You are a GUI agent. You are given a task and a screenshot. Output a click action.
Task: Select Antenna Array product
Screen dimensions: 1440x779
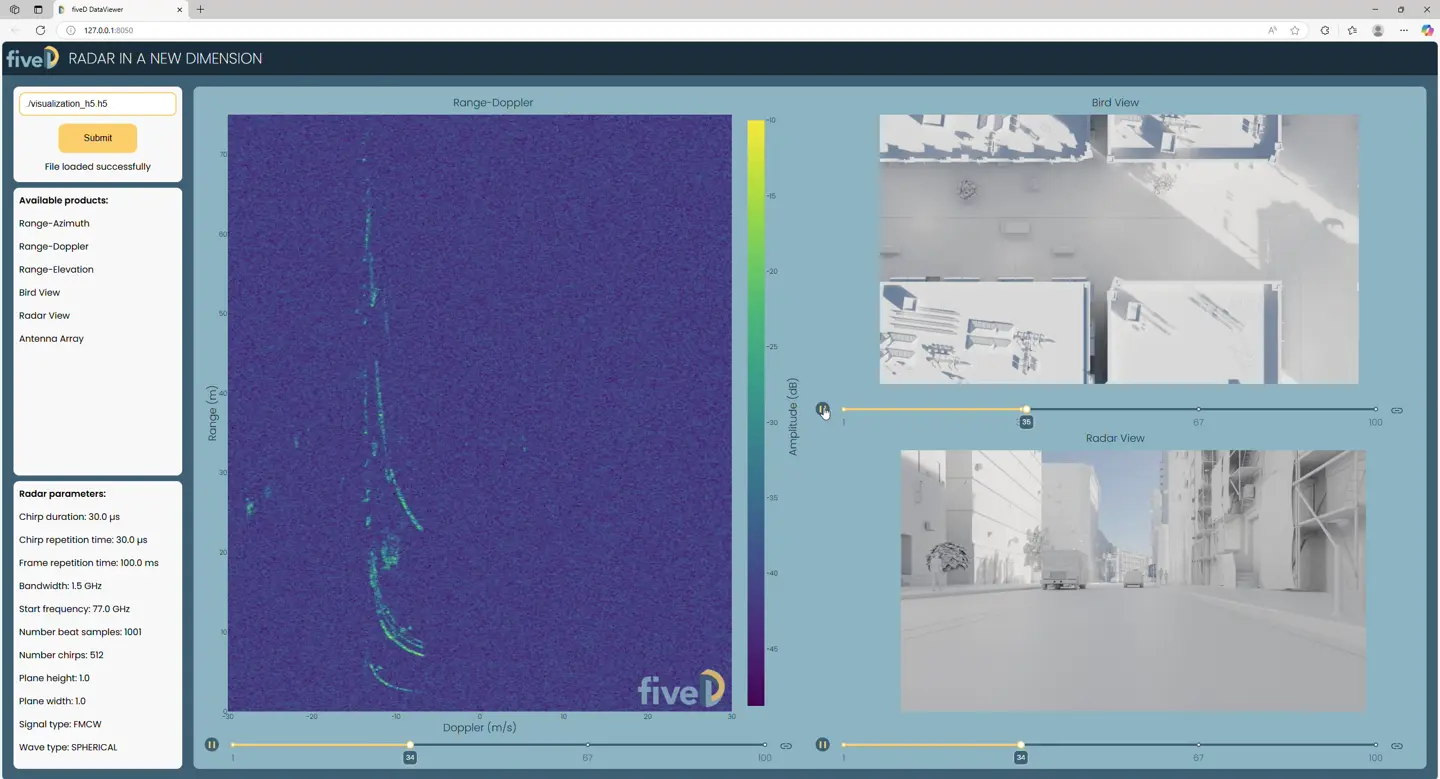(x=51, y=338)
